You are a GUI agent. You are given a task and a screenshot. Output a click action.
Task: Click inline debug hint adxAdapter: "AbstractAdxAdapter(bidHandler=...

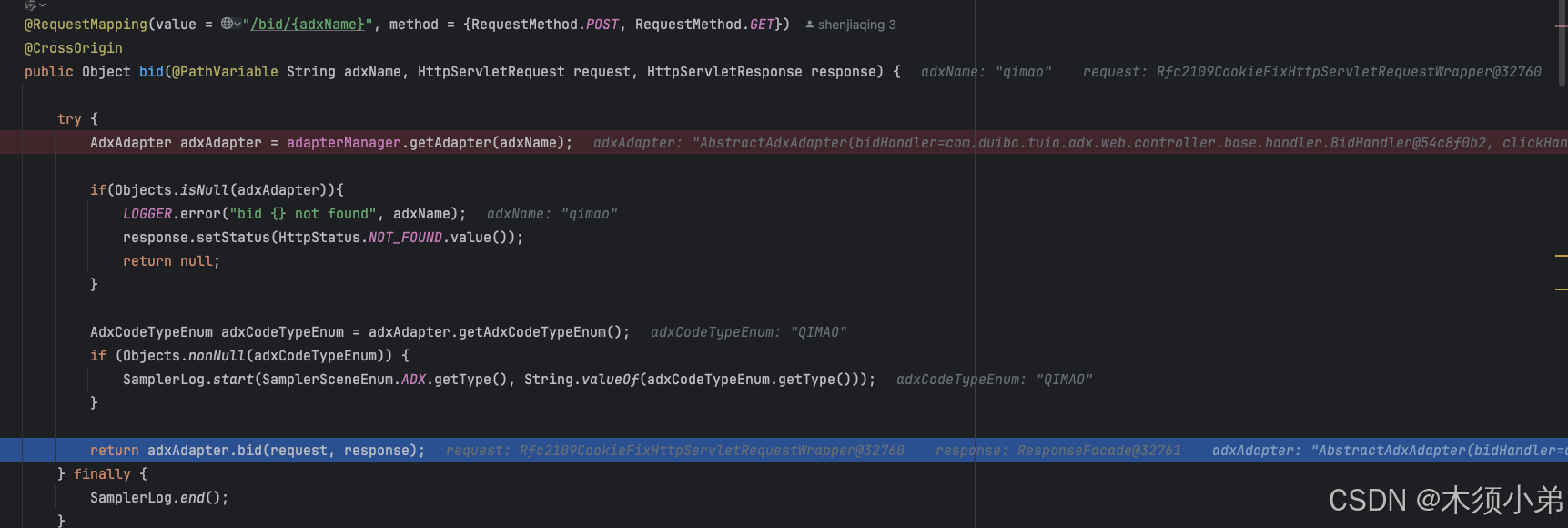click(1080, 143)
